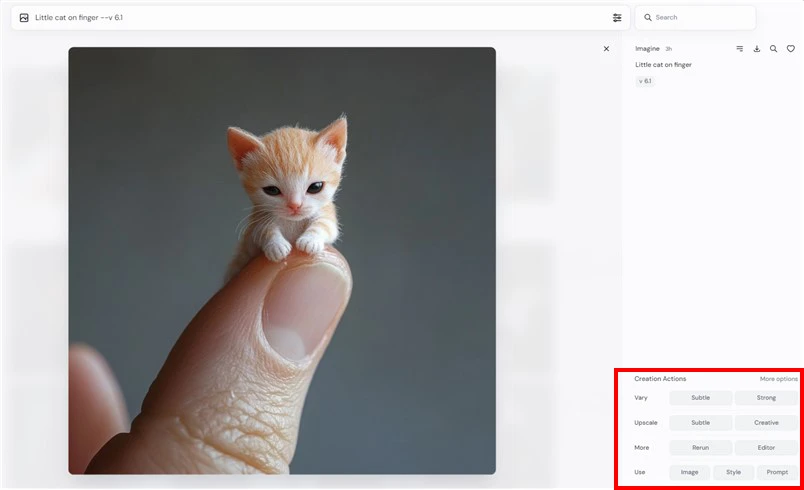Viewport: 804px width, 490px height.
Task: Click the image icon in prompt bar
Action: click(24, 17)
